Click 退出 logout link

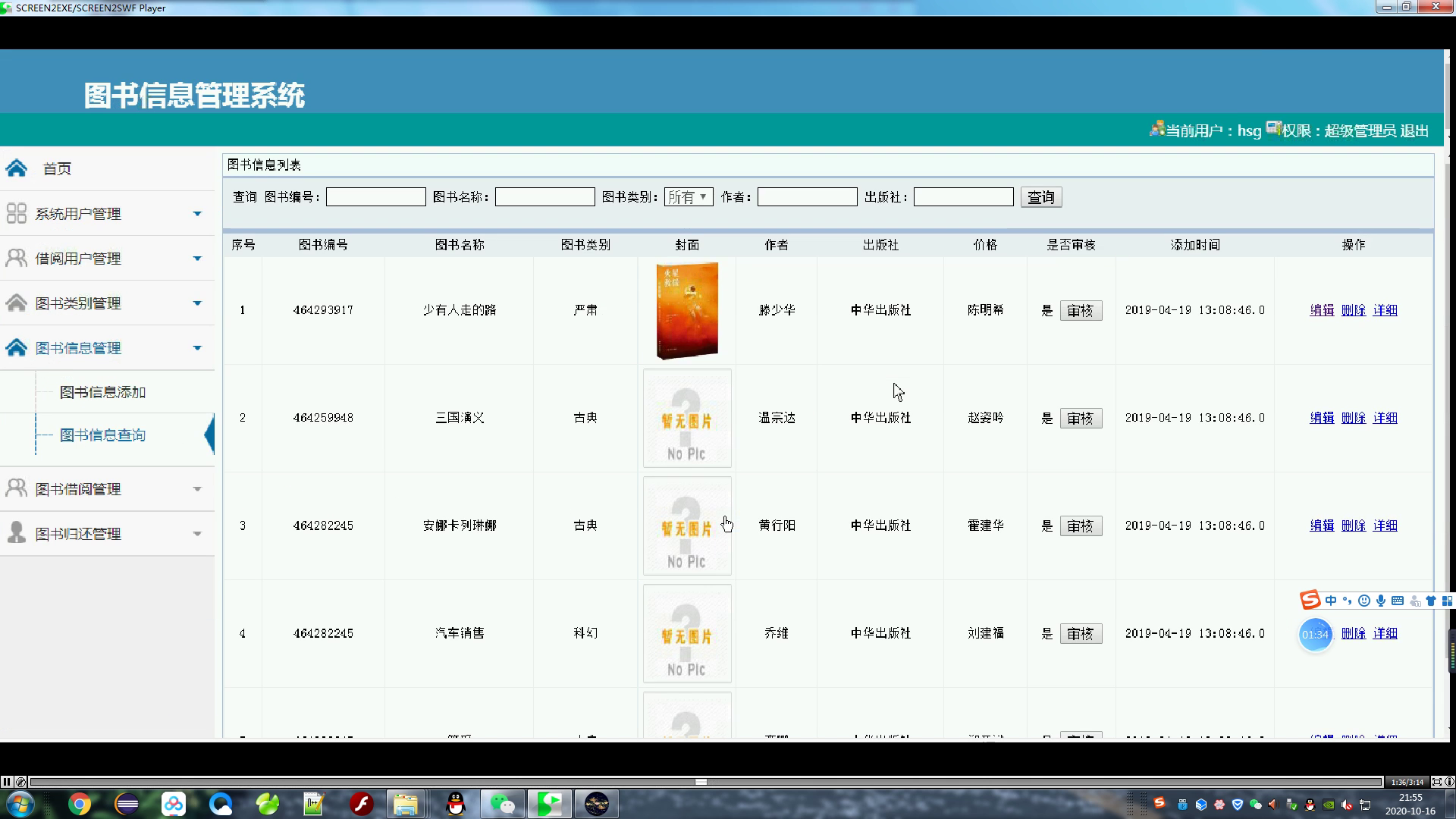point(1414,130)
